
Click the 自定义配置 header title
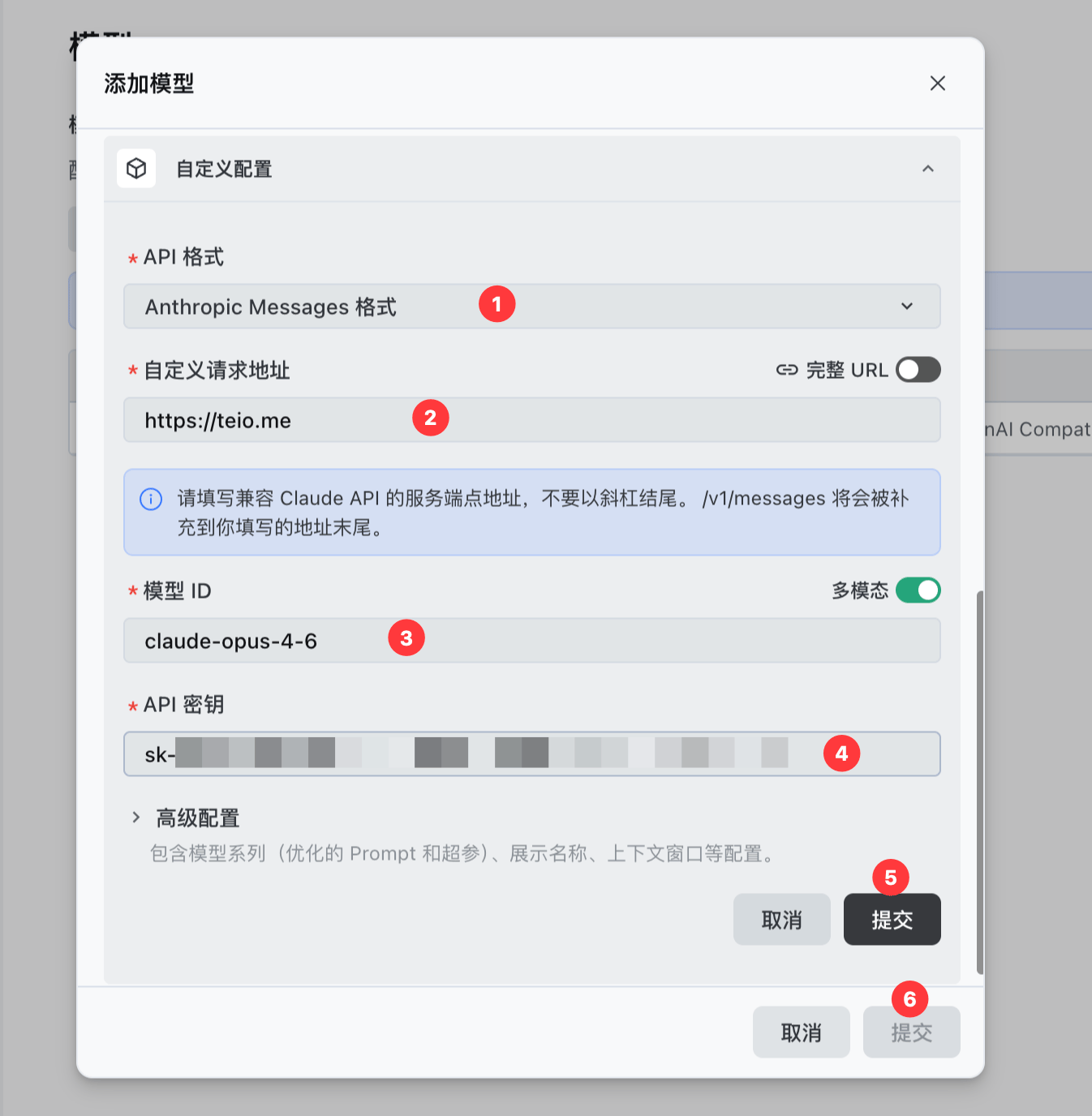224,169
